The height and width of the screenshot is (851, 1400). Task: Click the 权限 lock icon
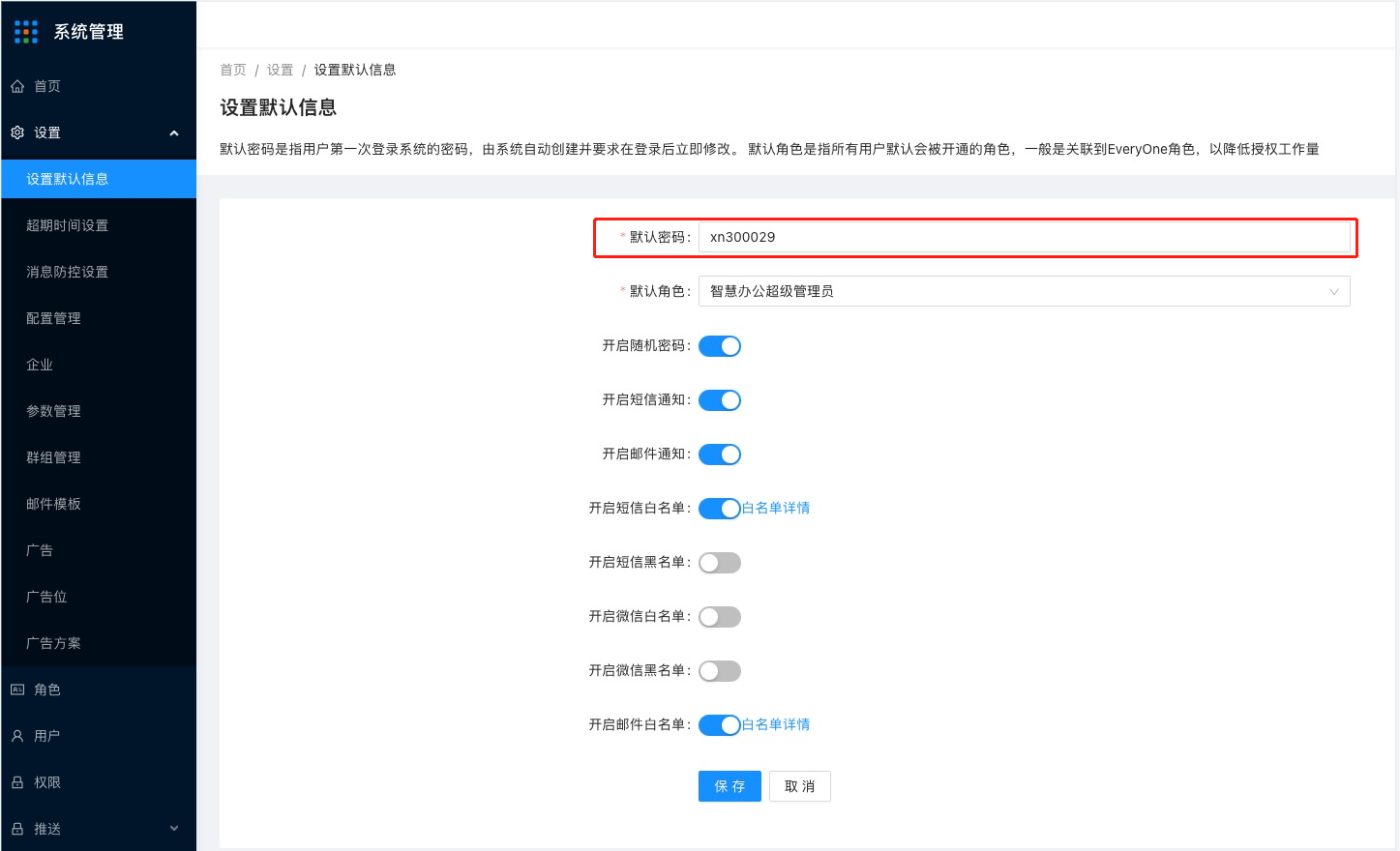point(17,782)
